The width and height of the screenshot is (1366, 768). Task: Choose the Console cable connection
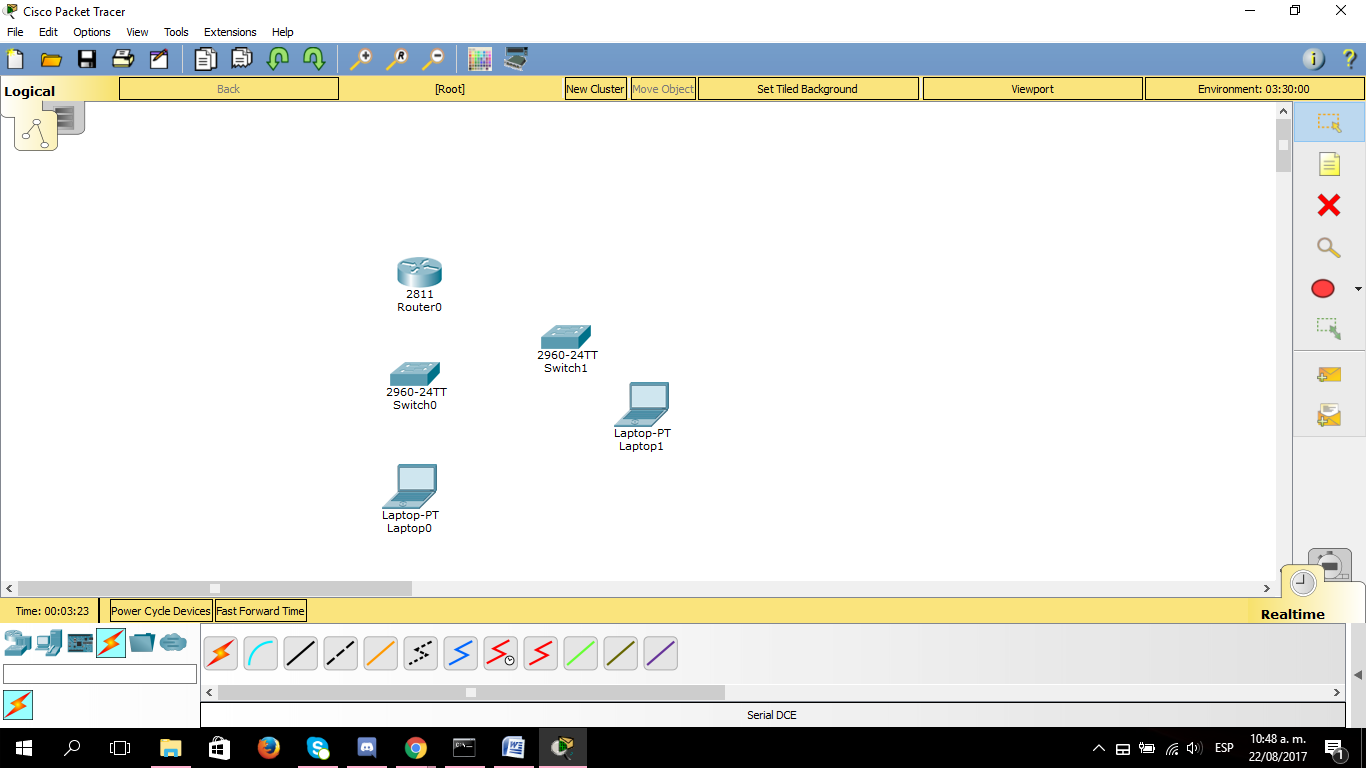260,653
